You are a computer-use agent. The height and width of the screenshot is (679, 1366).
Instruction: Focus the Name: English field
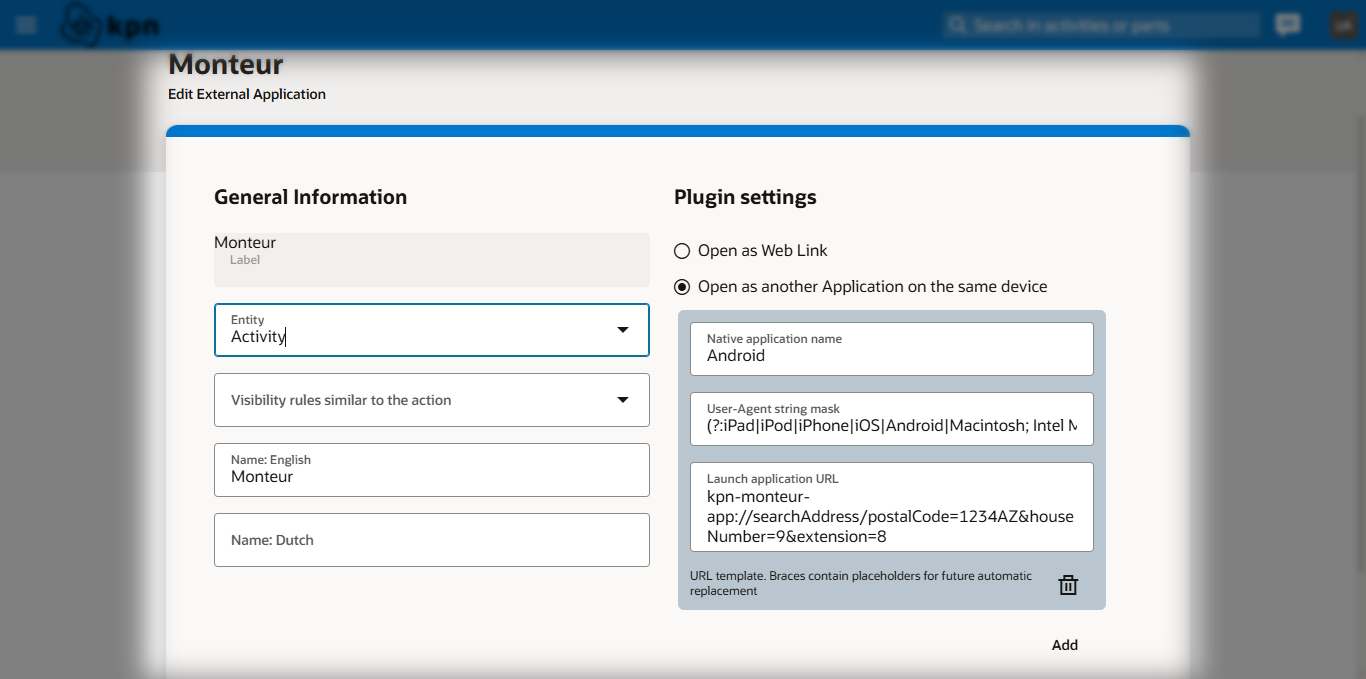432,470
